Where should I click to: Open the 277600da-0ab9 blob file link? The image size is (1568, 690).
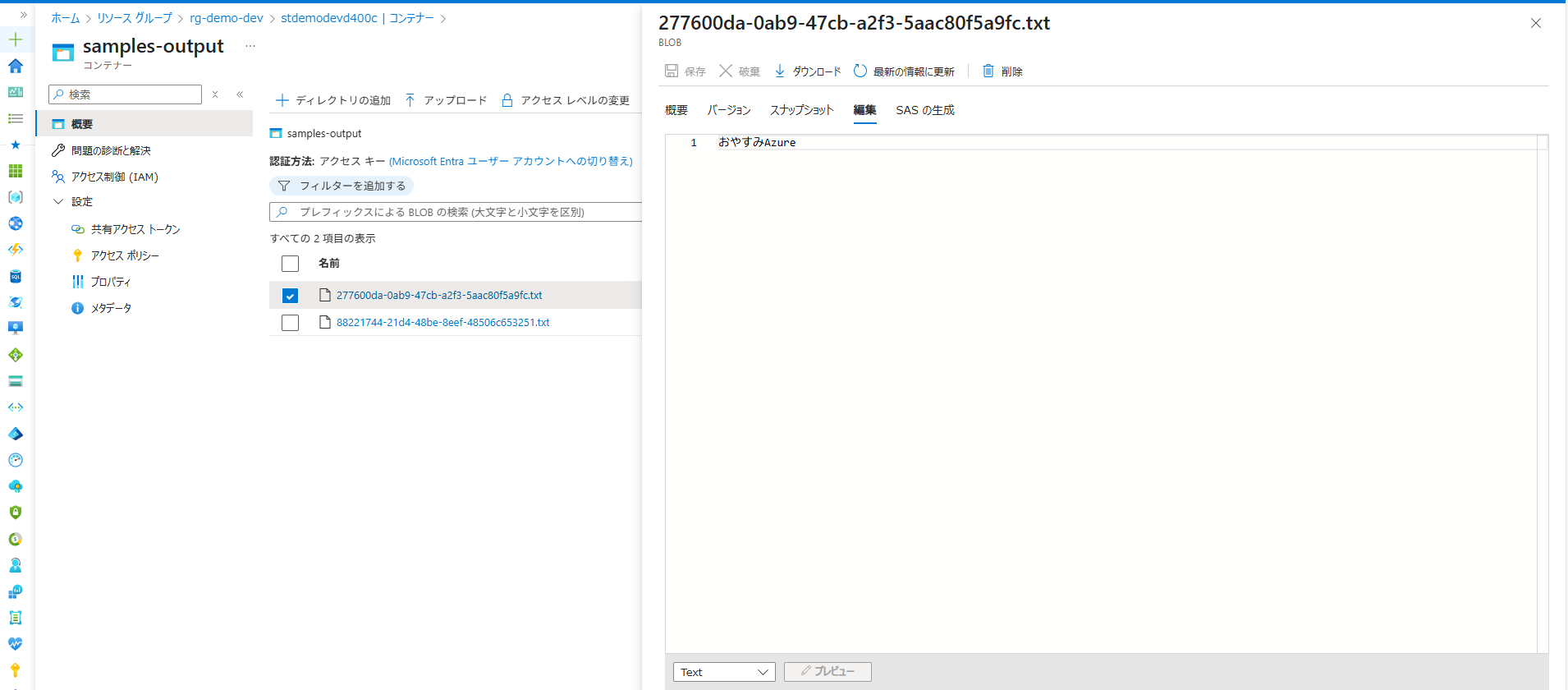click(x=439, y=295)
